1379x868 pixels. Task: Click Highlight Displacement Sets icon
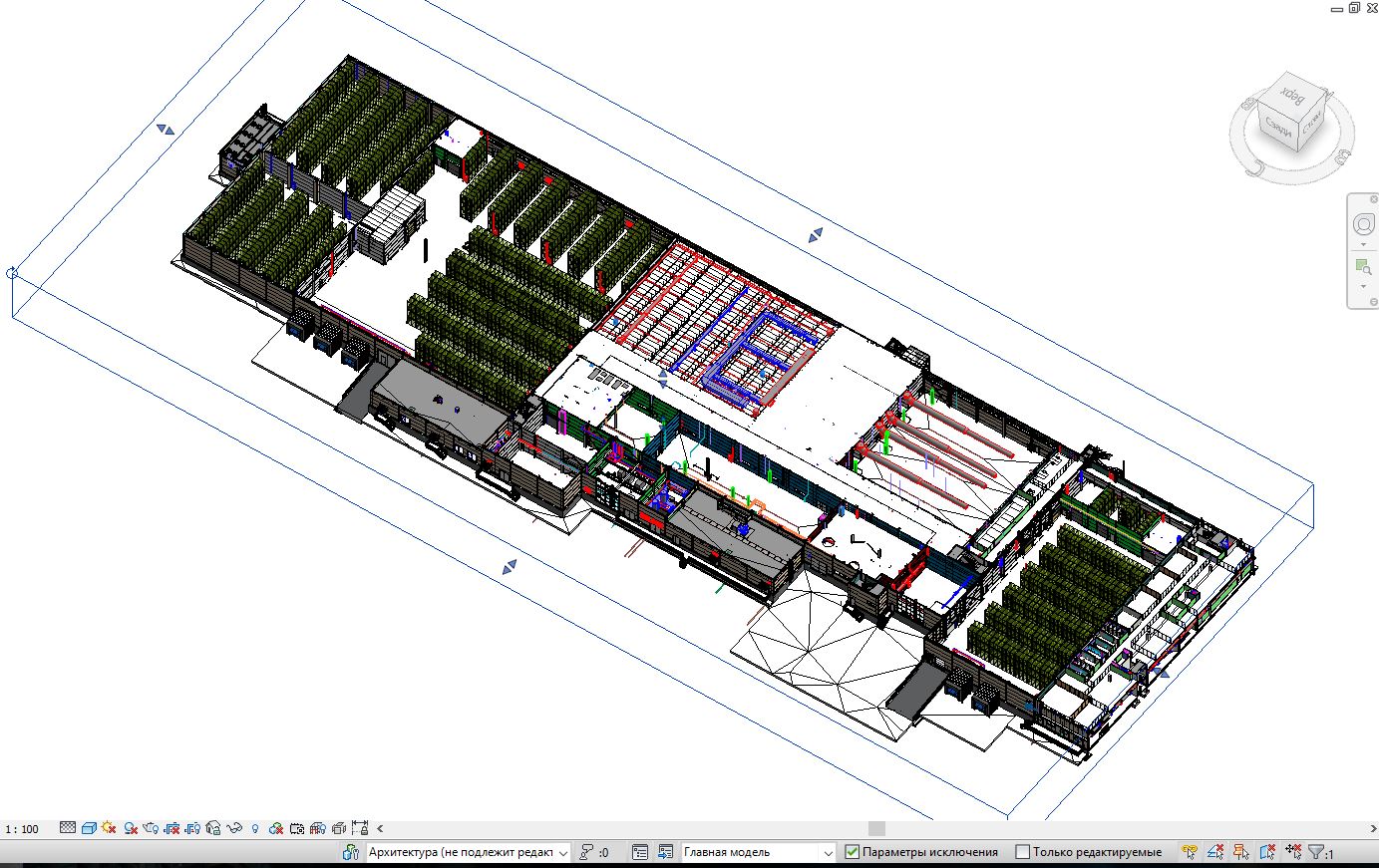[x=339, y=828]
